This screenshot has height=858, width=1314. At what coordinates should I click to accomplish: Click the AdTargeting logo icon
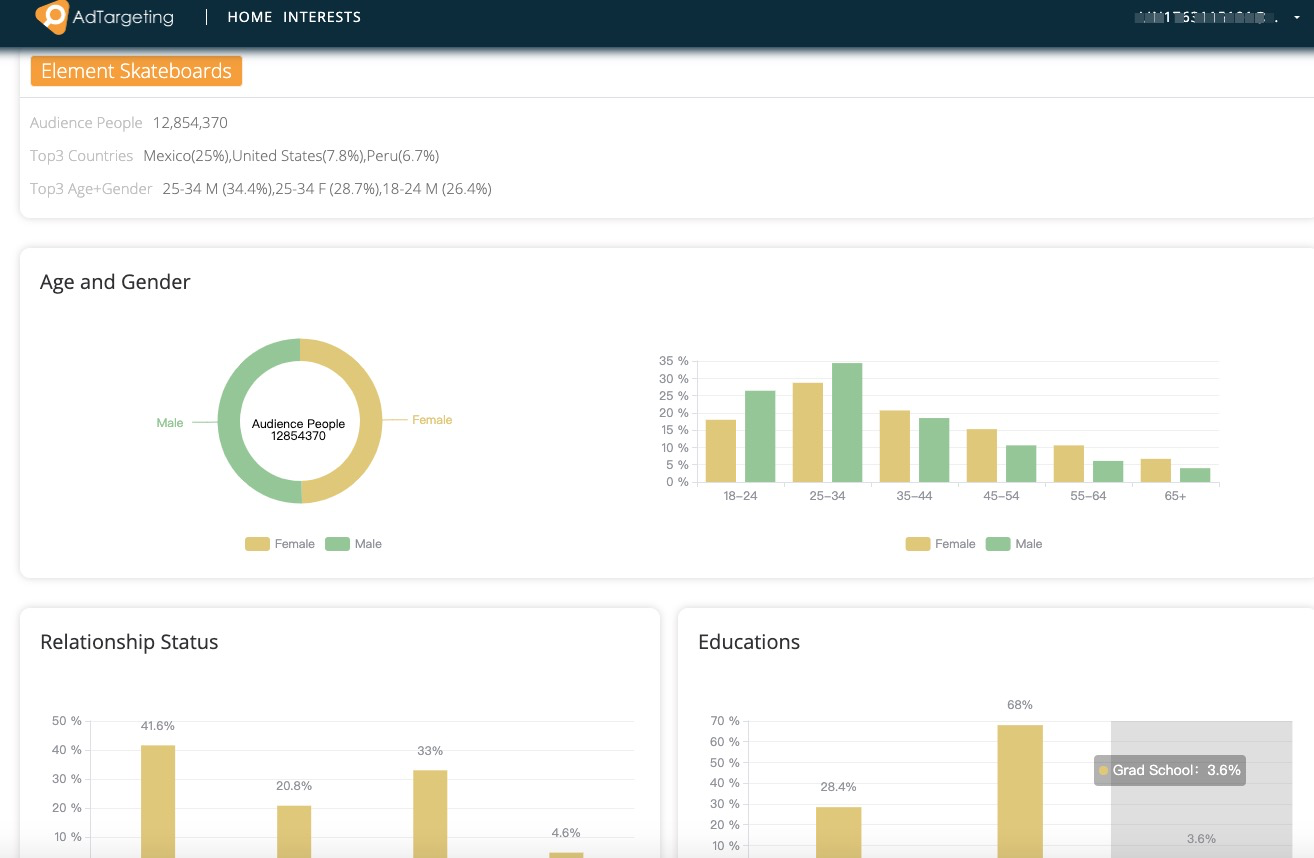point(52,17)
